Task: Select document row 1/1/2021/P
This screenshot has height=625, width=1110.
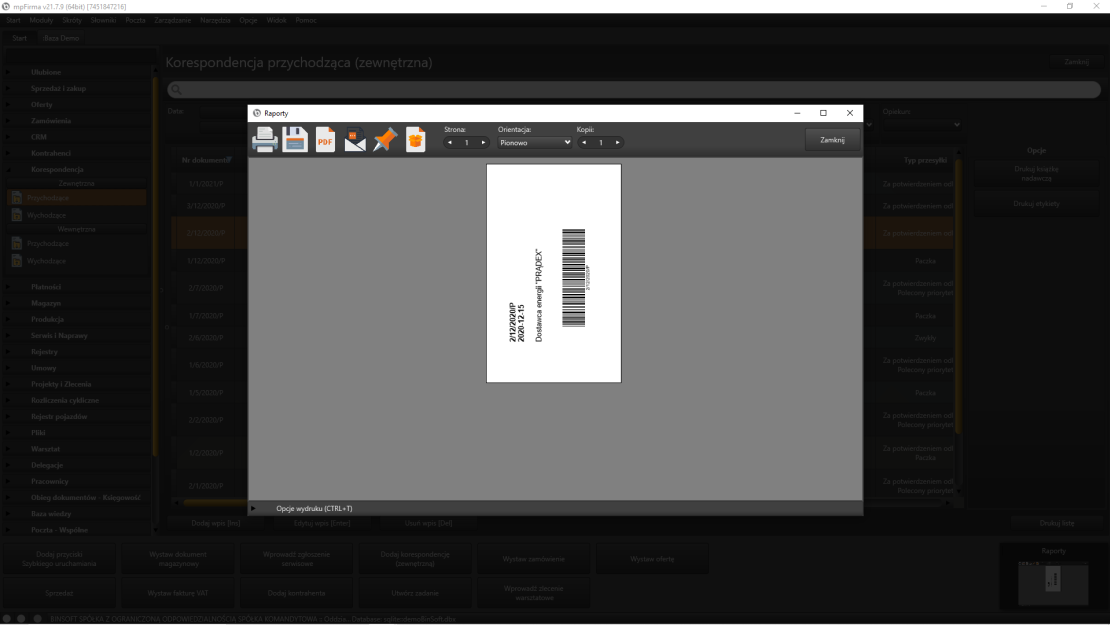Action: click(206, 184)
